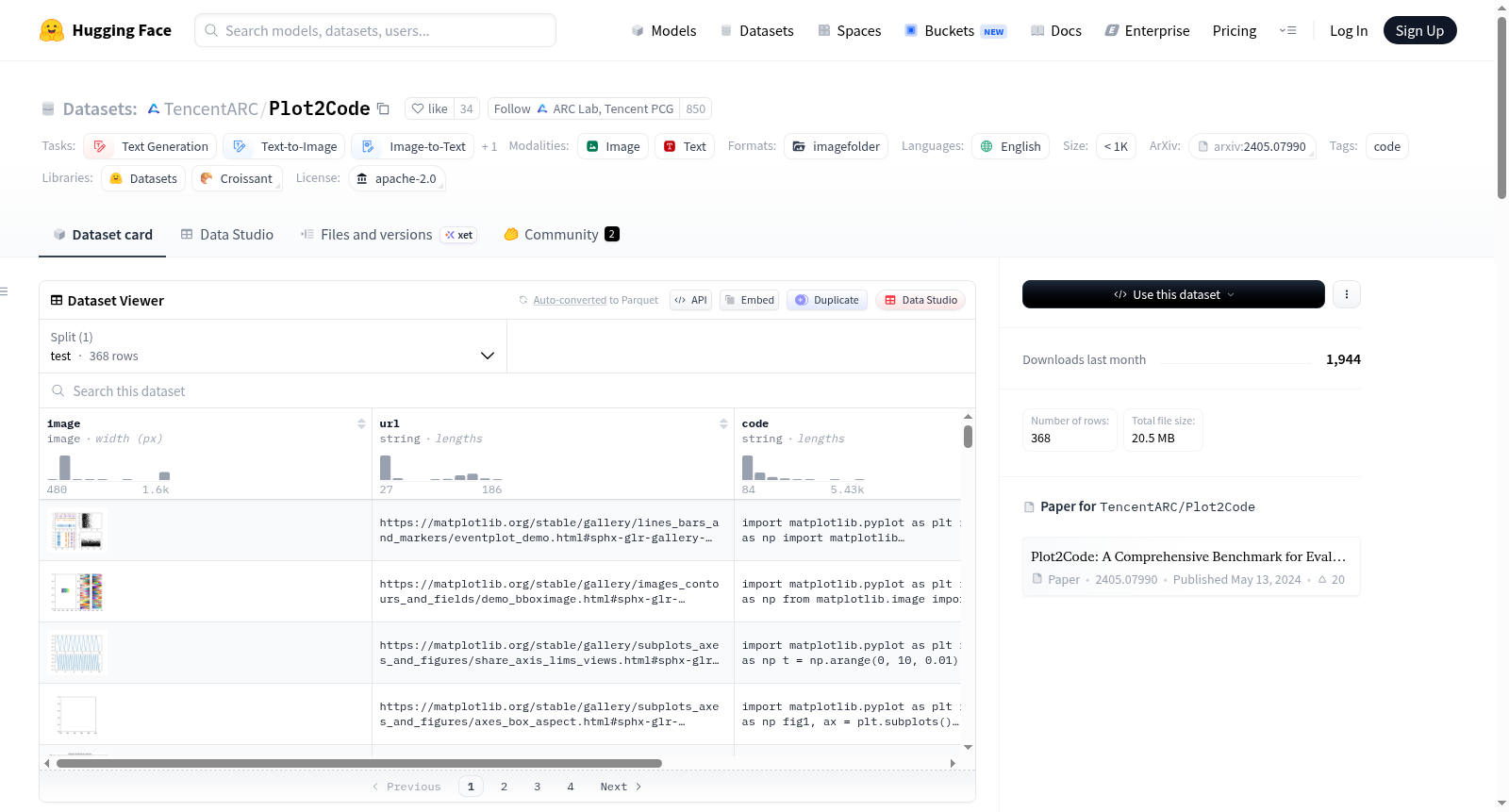Show the +1 additional tasks
Viewport: 1509px width, 812px height.
pos(489,147)
